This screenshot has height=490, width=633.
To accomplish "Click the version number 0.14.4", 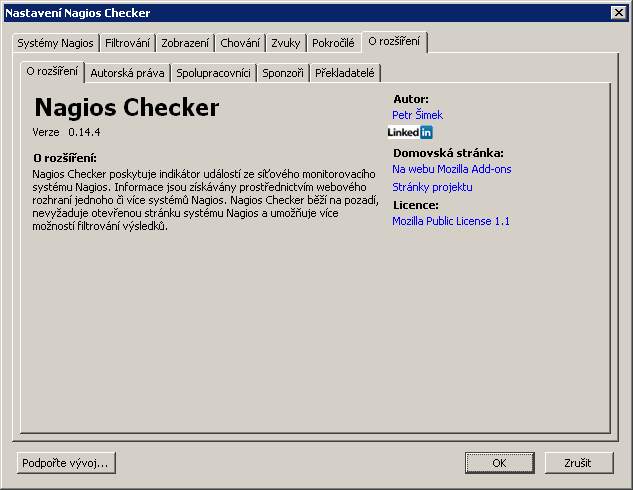I will [x=84, y=132].
